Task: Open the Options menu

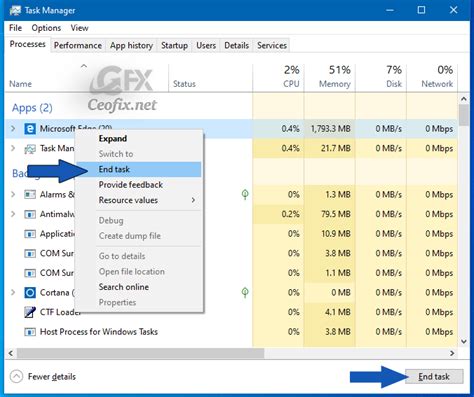Action: (x=46, y=28)
